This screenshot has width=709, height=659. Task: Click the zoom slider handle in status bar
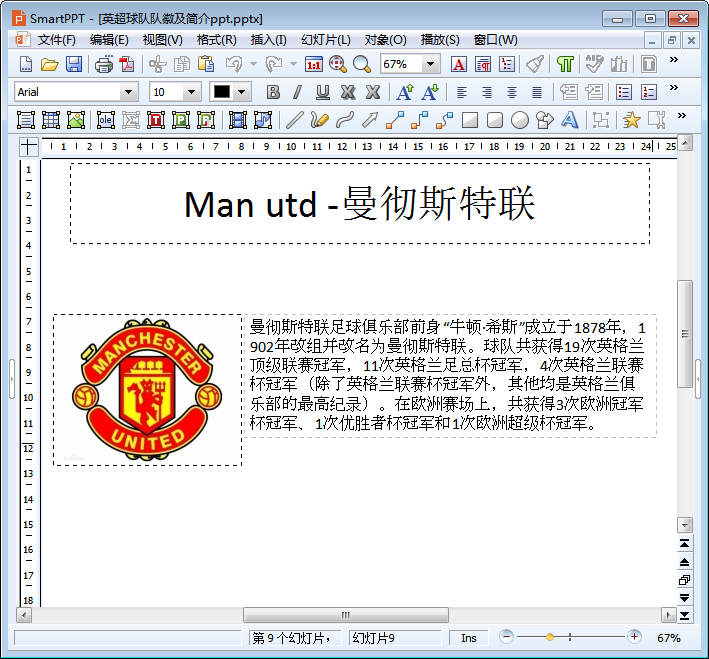tap(550, 637)
